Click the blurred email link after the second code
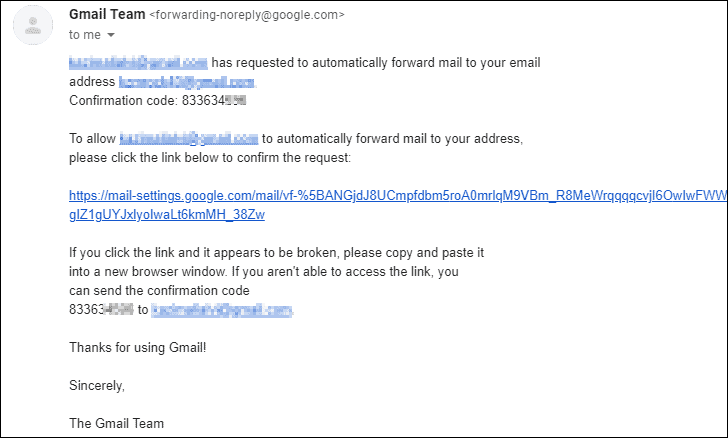The image size is (728, 438). pos(222,310)
